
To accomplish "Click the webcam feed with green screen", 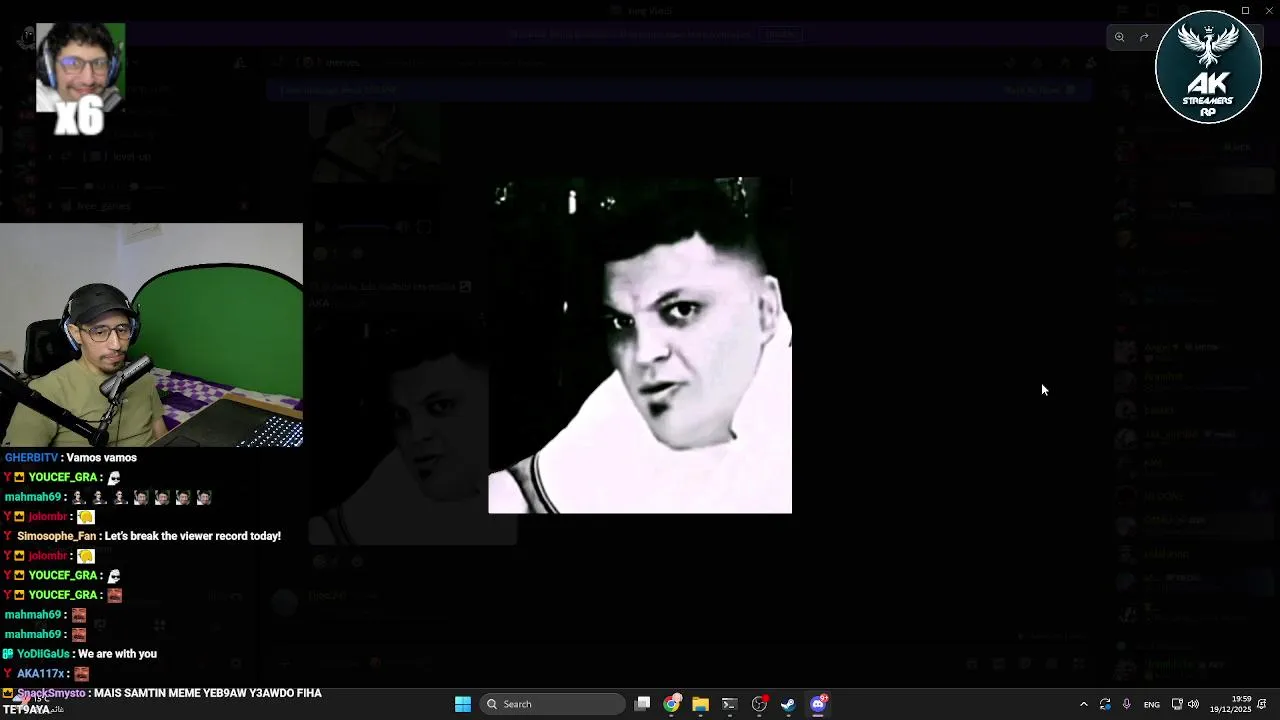I will click(151, 335).
